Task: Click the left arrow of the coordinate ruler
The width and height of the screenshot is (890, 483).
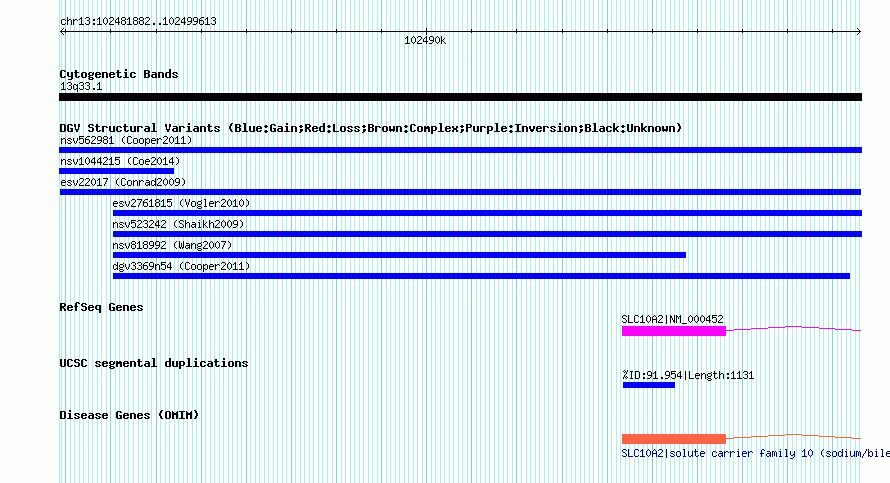Action: click(62, 31)
